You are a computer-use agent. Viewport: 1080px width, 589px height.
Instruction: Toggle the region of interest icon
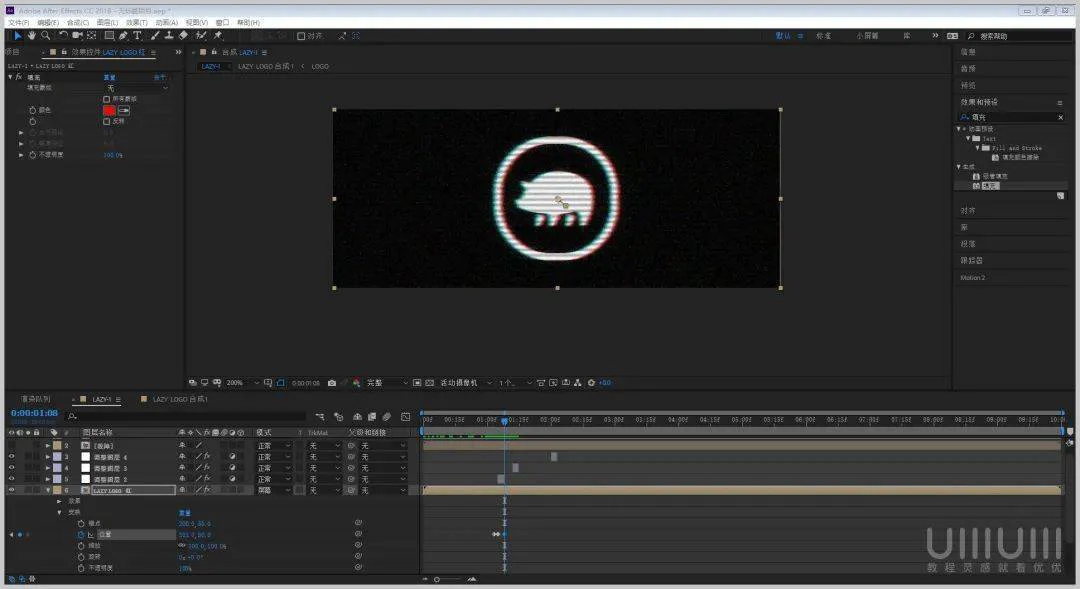(417, 383)
